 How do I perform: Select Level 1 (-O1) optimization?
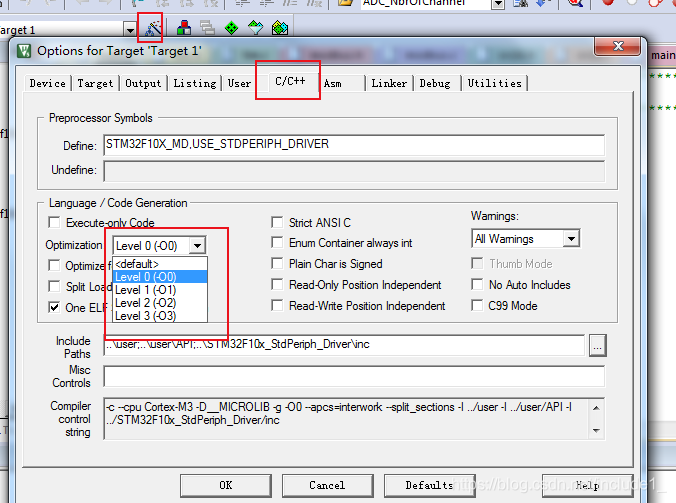[160, 290]
